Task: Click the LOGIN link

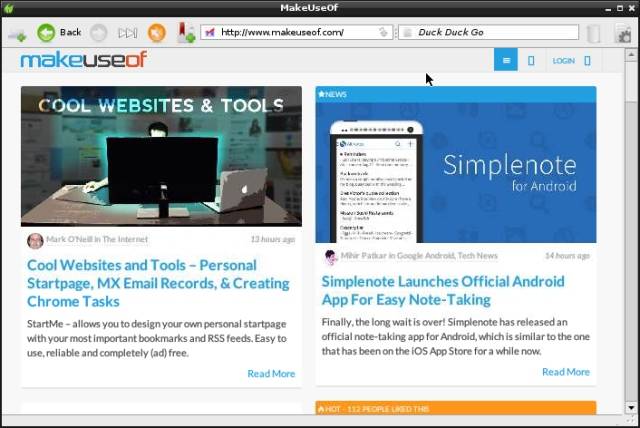Action: point(563,61)
